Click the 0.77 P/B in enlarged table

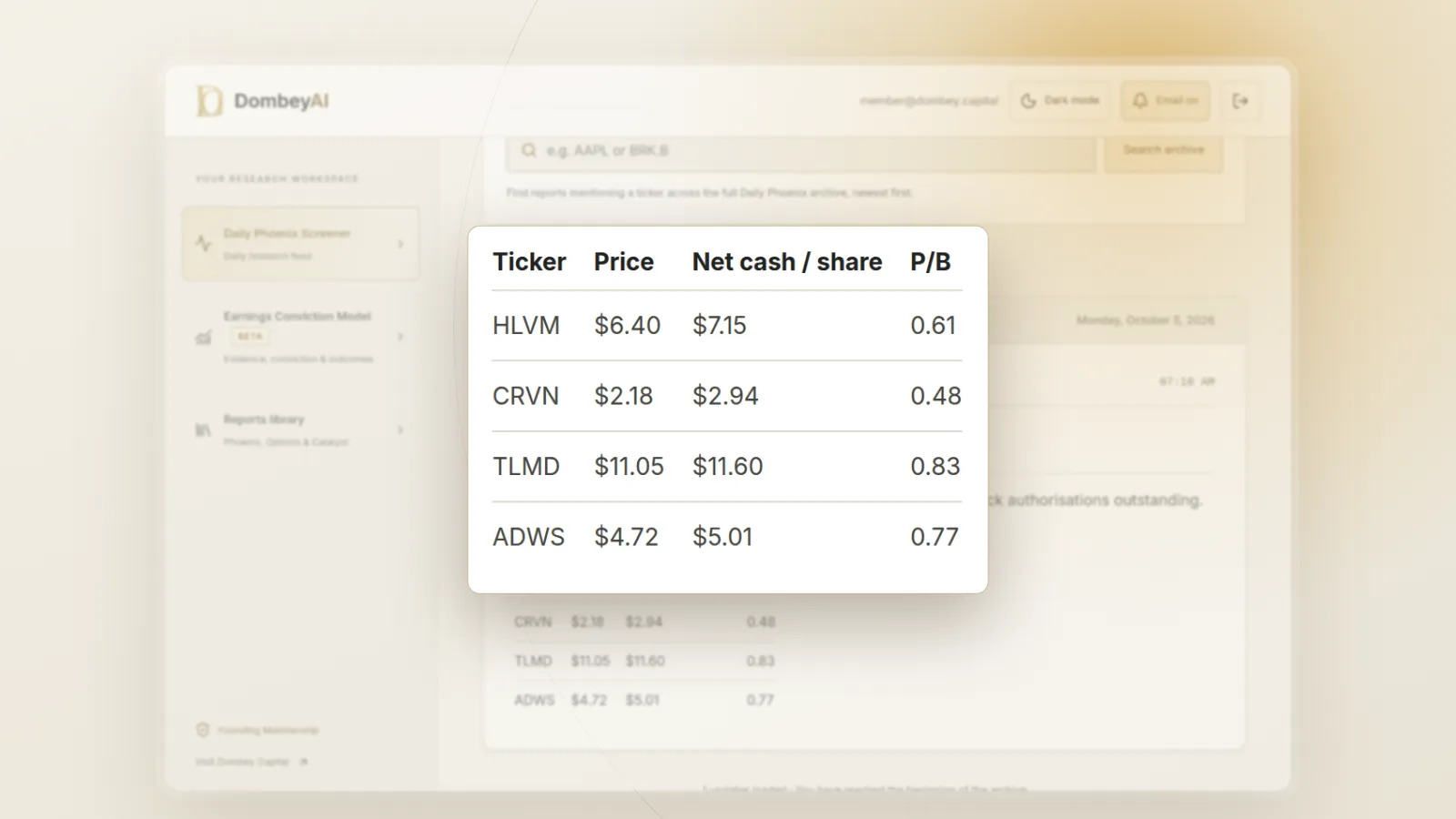click(x=935, y=537)
